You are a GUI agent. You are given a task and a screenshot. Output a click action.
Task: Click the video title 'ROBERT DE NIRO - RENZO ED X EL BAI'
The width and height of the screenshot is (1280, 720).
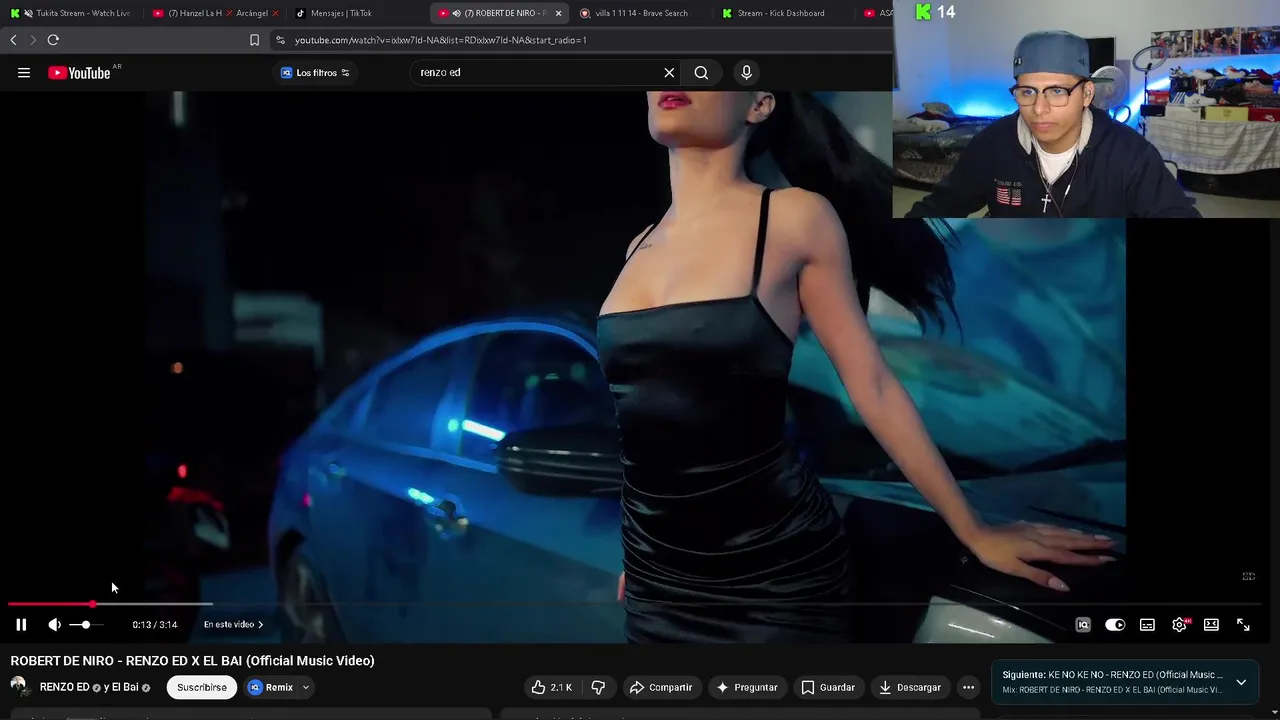tap(192, 661)
